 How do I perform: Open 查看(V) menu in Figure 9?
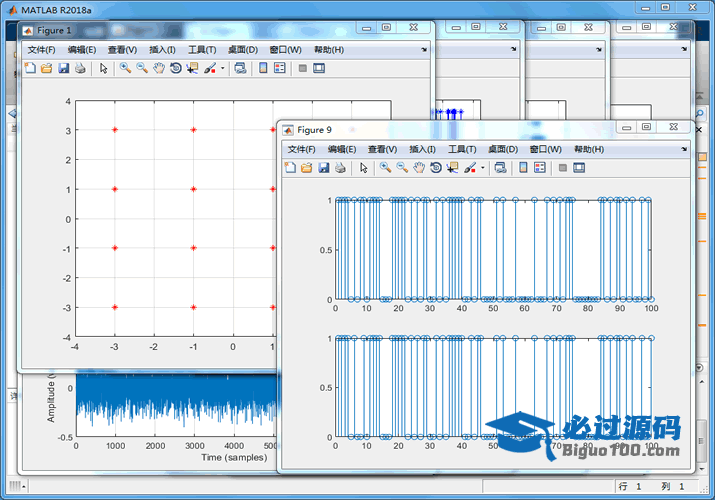coord(383,149)
